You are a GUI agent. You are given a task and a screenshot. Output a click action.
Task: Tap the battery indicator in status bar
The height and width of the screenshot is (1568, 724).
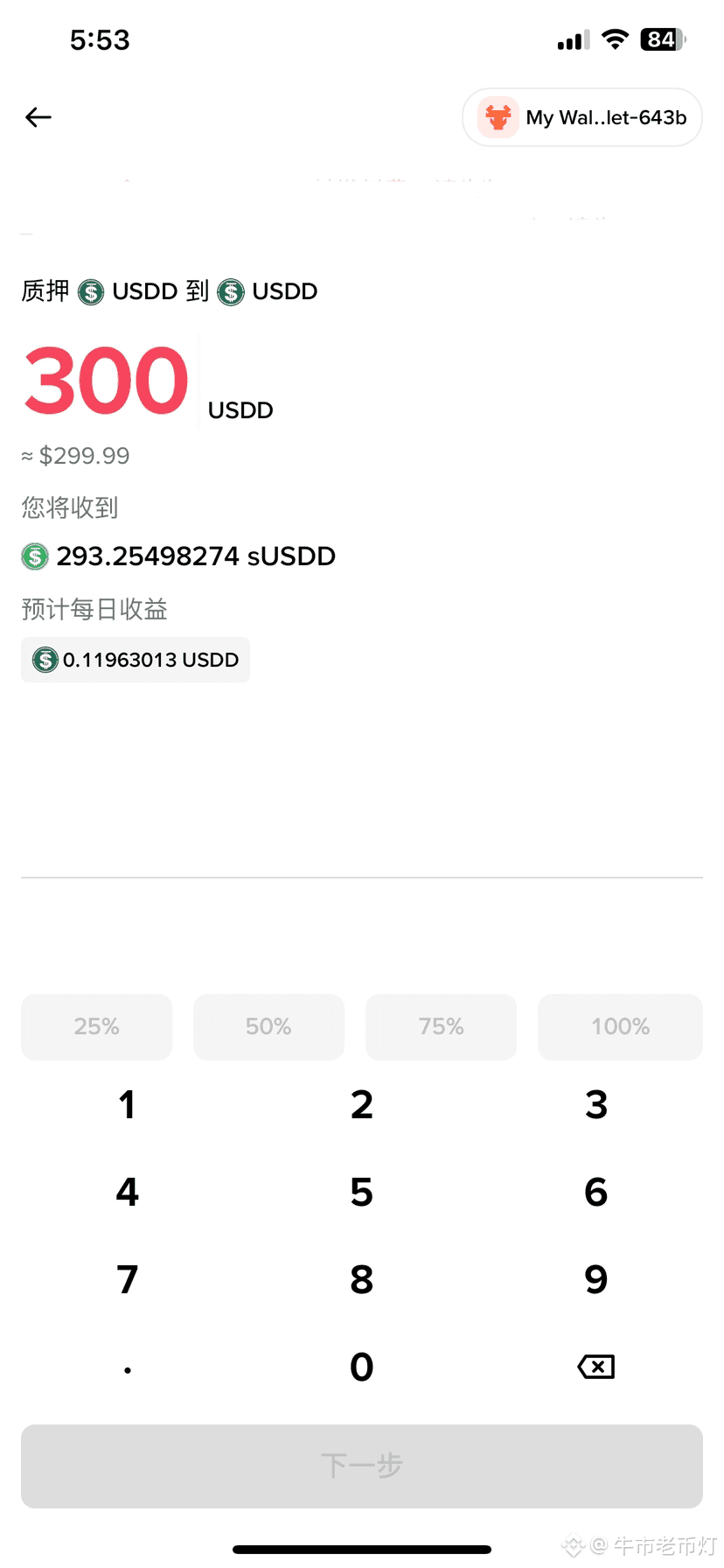click(x=664, y=39)
